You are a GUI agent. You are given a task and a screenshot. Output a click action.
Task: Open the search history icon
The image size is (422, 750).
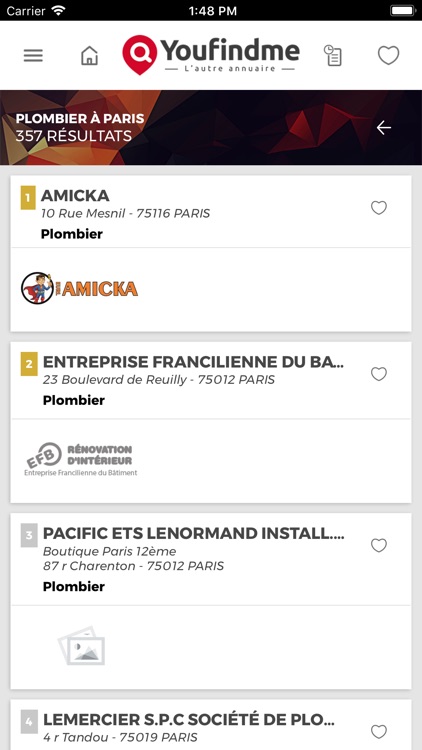click(x=333, y=55)
